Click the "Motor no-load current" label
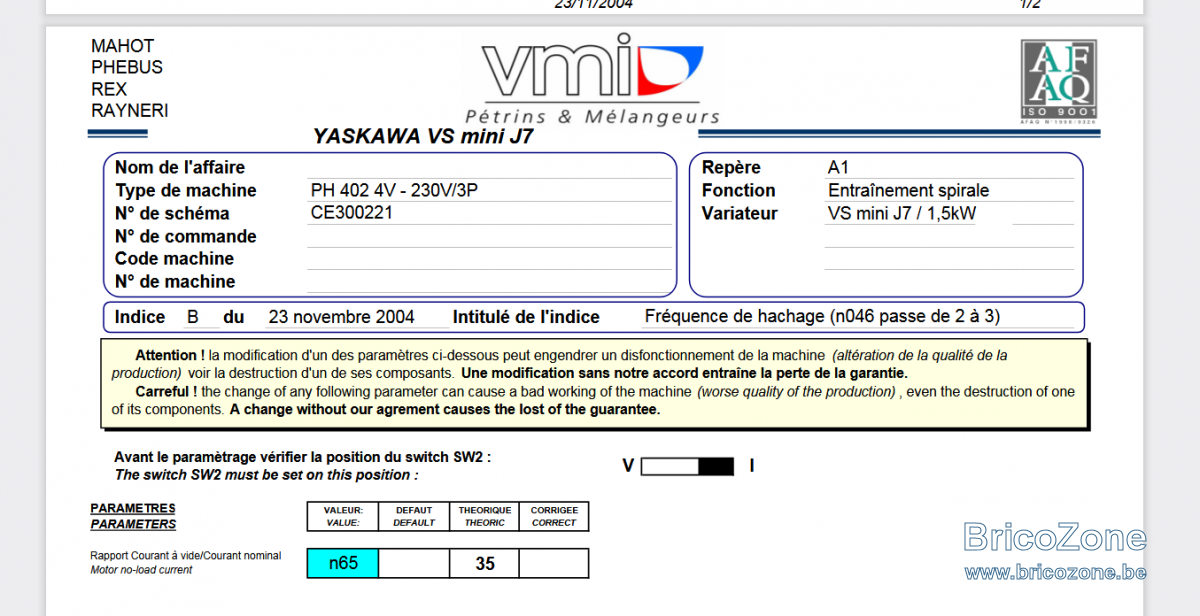Viewport: 1200px width, 616px height. click(141, 570)
